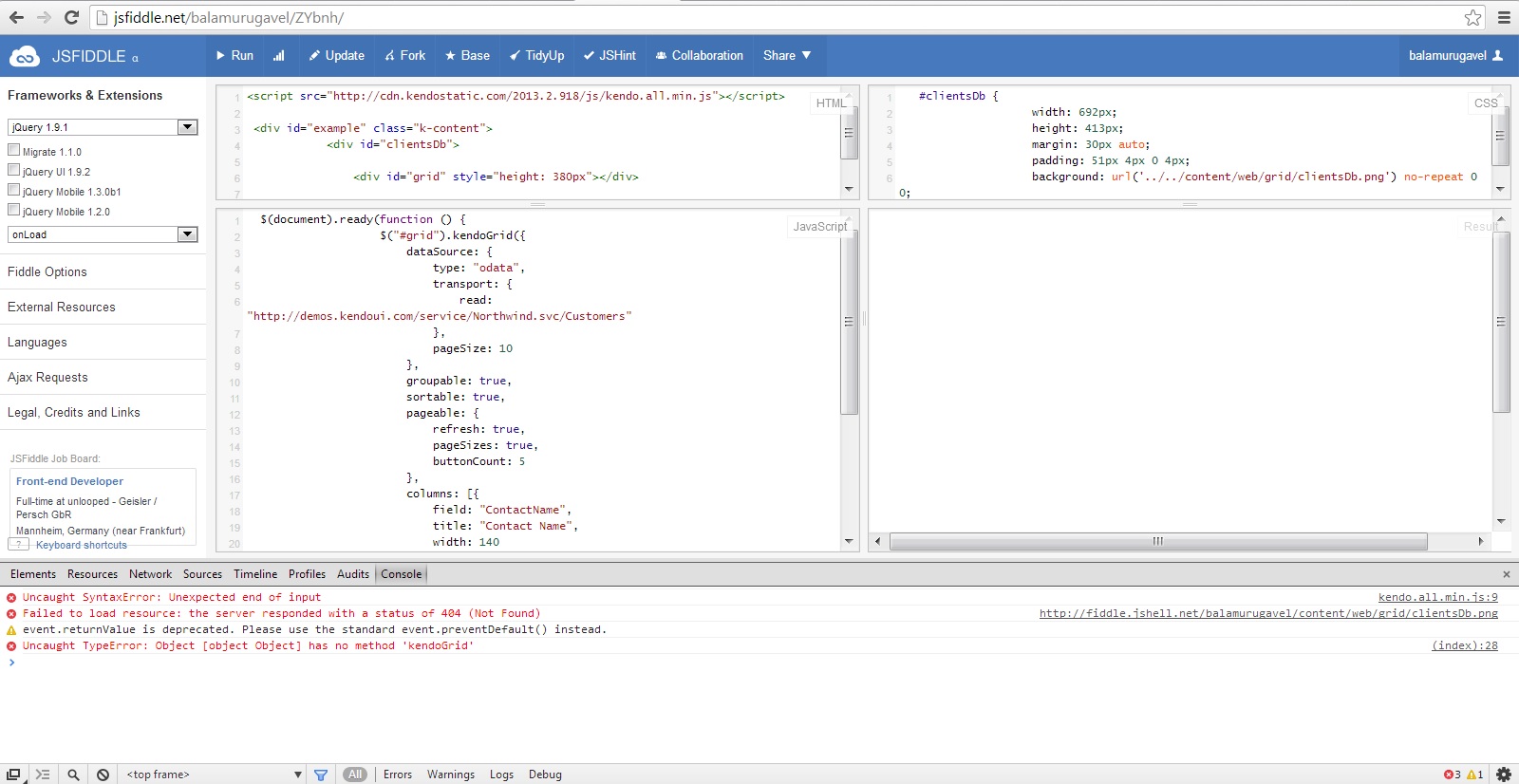Open the Chrome menu hamburger icon
The height and width of the screenshot is (784, 1519).
pos(1504,17)
